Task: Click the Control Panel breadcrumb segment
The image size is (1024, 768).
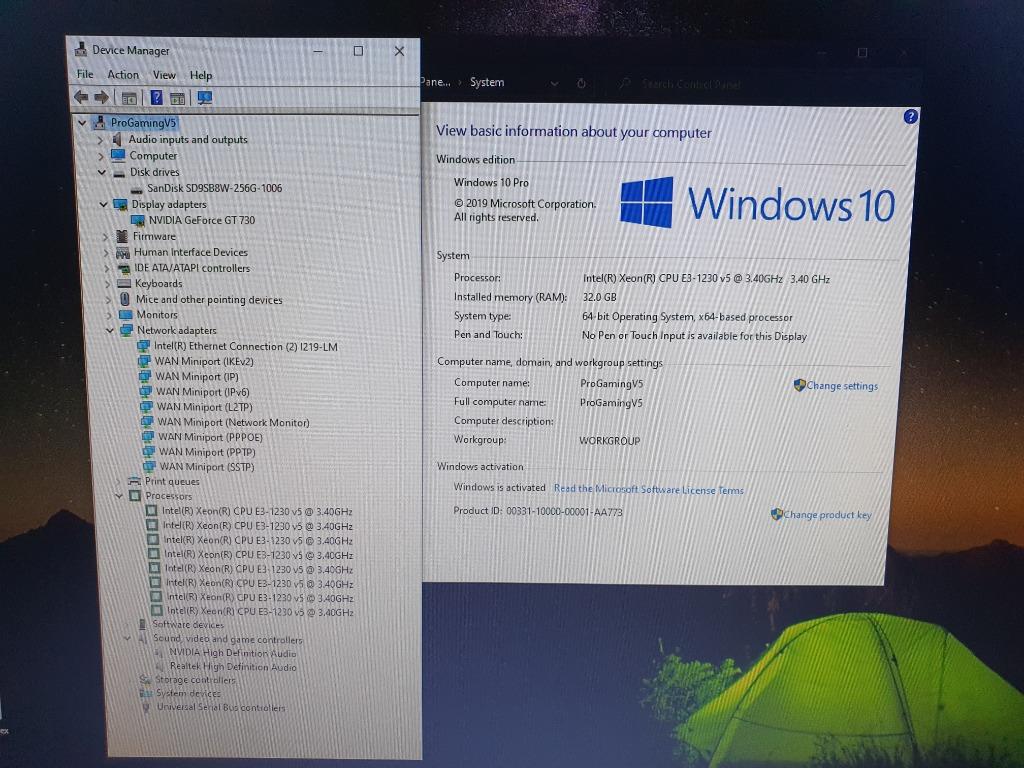Action: [x=436, y=82]
